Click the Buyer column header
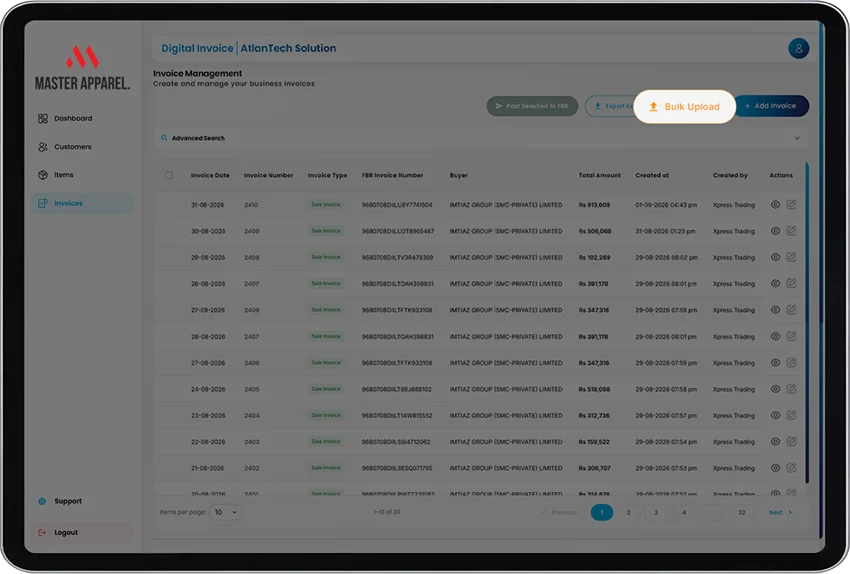This screenshot has height=574, width=850. pos(459,176)
